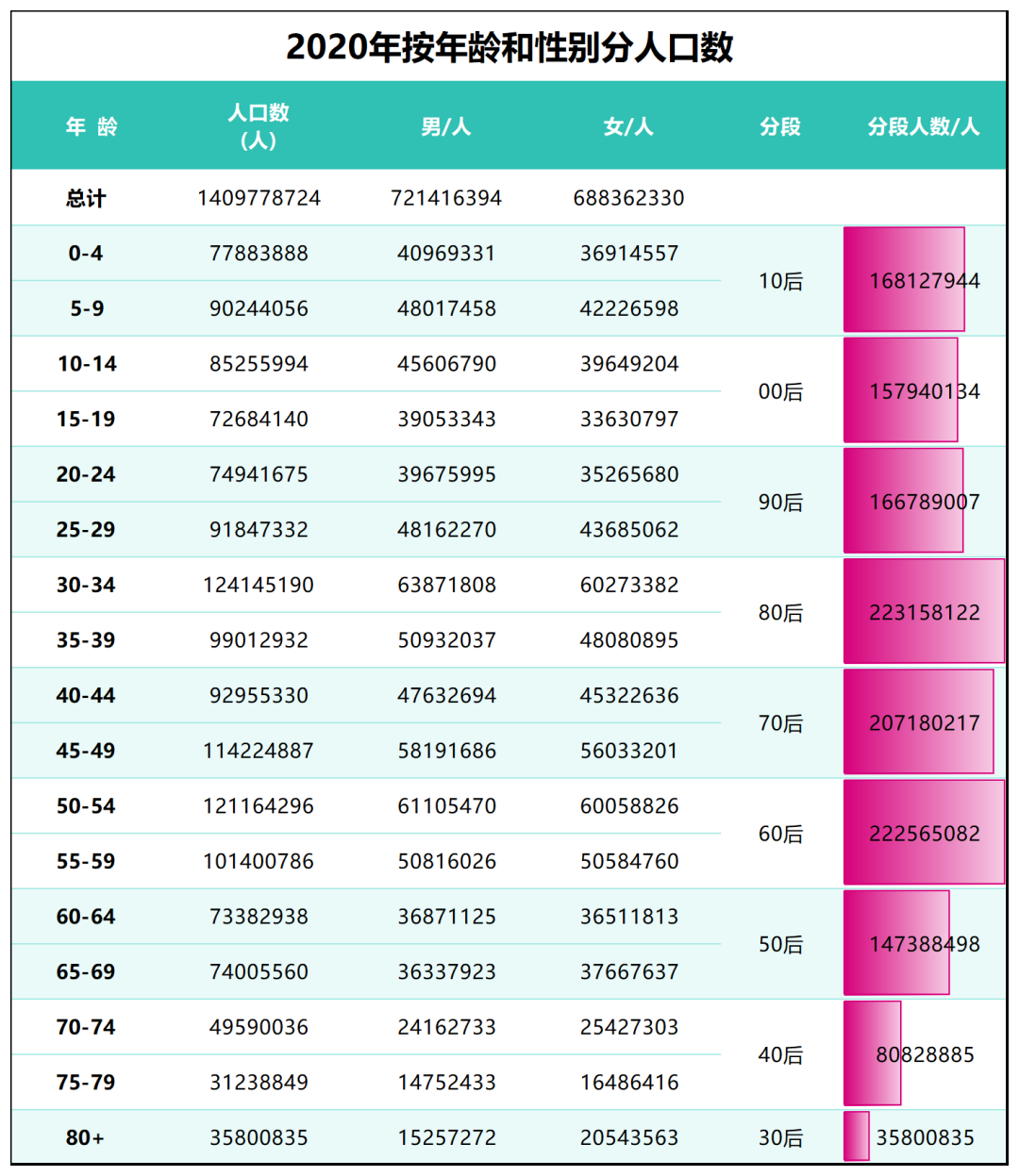The width and height of the screenshot is (1019, 1176).
Task: Select the 90后 segment label
Action: pyautogui.click(x=780, y=502)
